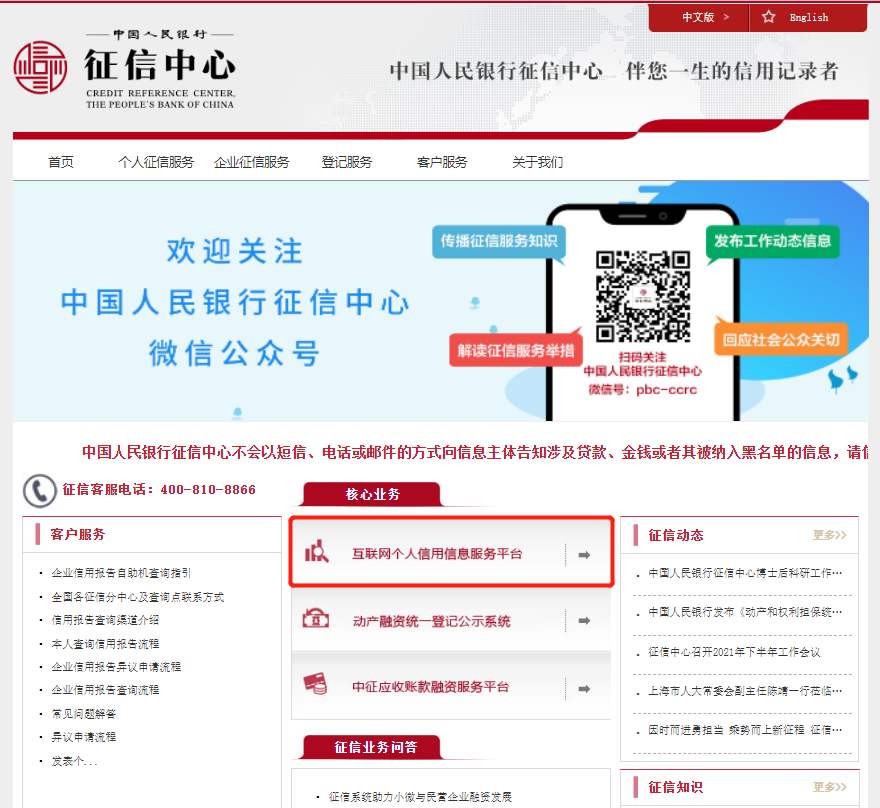The width and height of the screenshot is (880, 808).
Task: Open the 企业征信服务 menu
Action: point(251,162)
